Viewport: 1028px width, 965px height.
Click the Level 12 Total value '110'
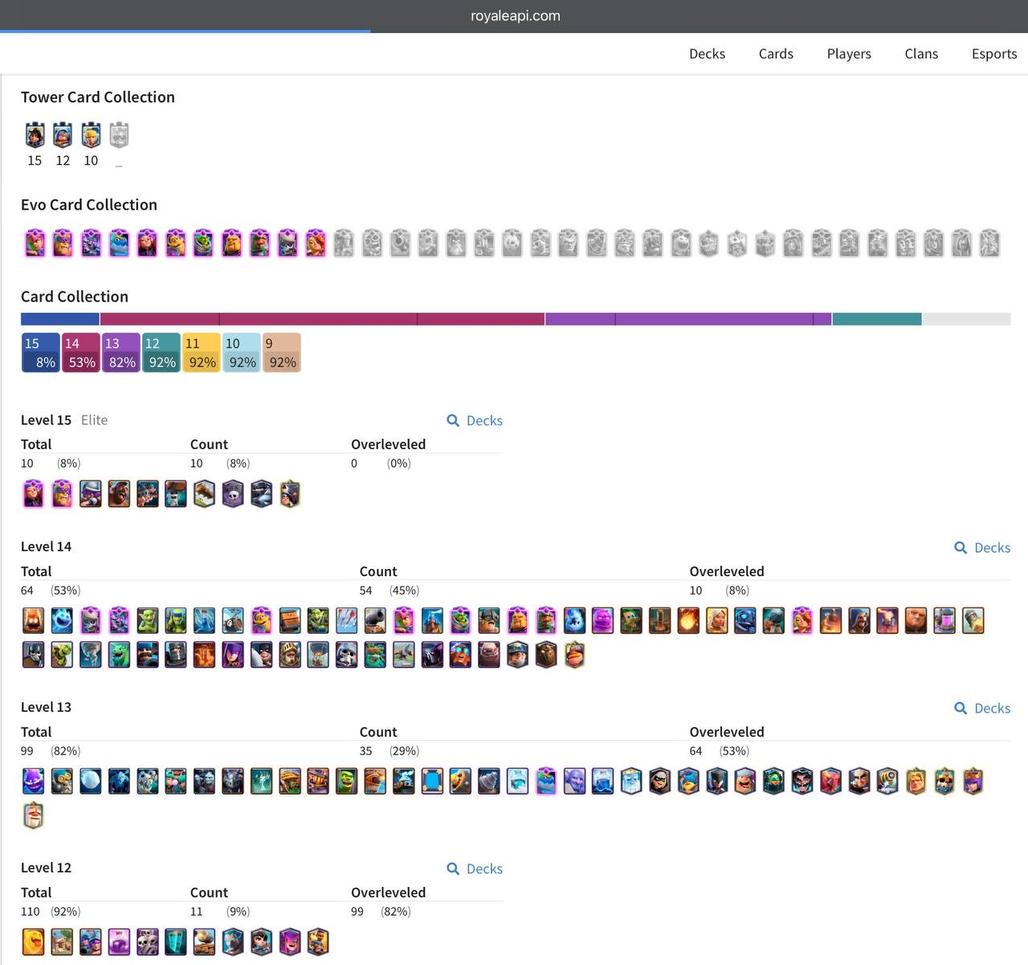pos(30,912)
